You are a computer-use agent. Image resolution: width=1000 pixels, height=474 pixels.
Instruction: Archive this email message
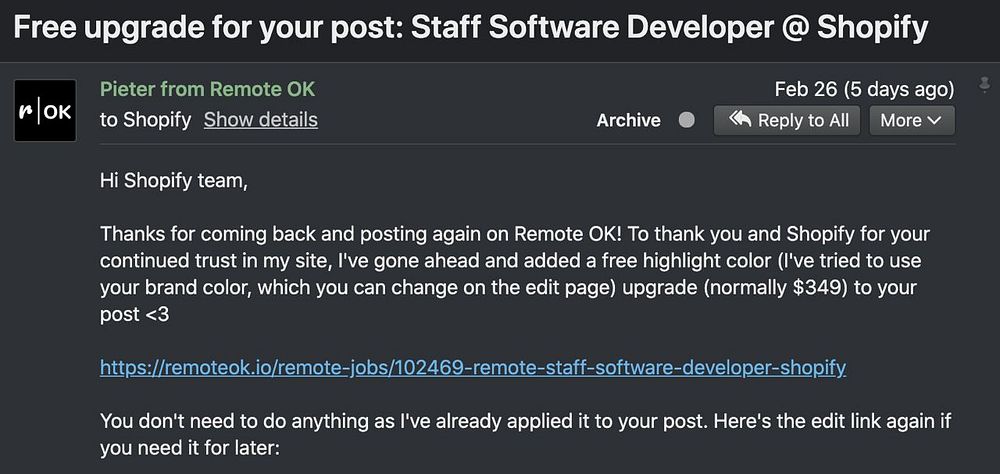[x=628, y=120]
